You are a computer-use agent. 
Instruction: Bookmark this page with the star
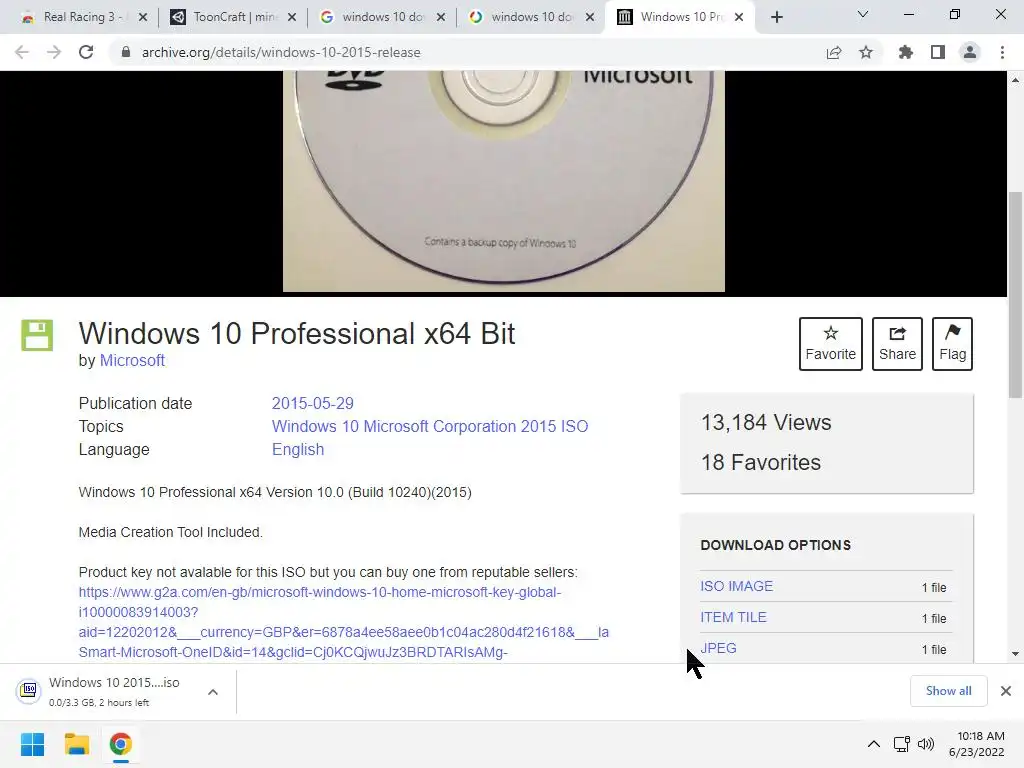point(866,52)
